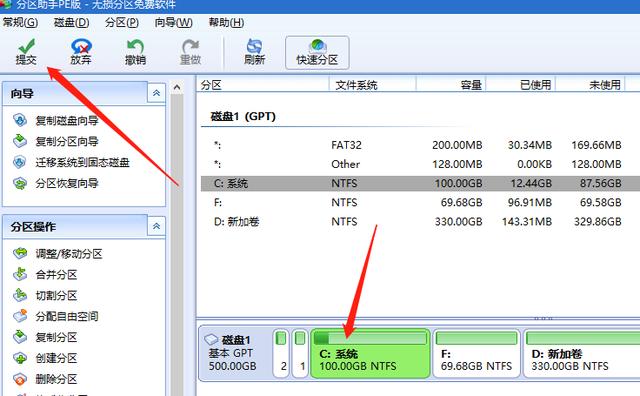This screenshot has height=396, width=640.
Task: Click the 分区恢复向导 icon
Action: coord(20,183)
